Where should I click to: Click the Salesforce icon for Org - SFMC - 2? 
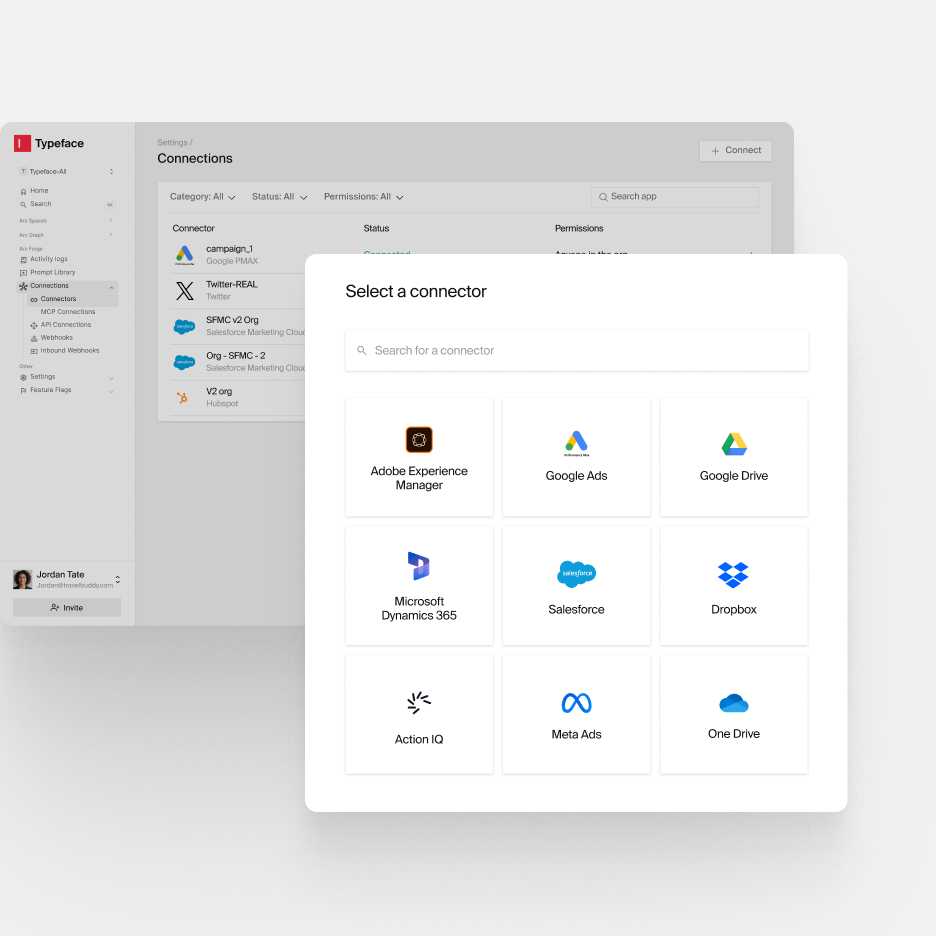pyautogui.click(x=184, y=362)
